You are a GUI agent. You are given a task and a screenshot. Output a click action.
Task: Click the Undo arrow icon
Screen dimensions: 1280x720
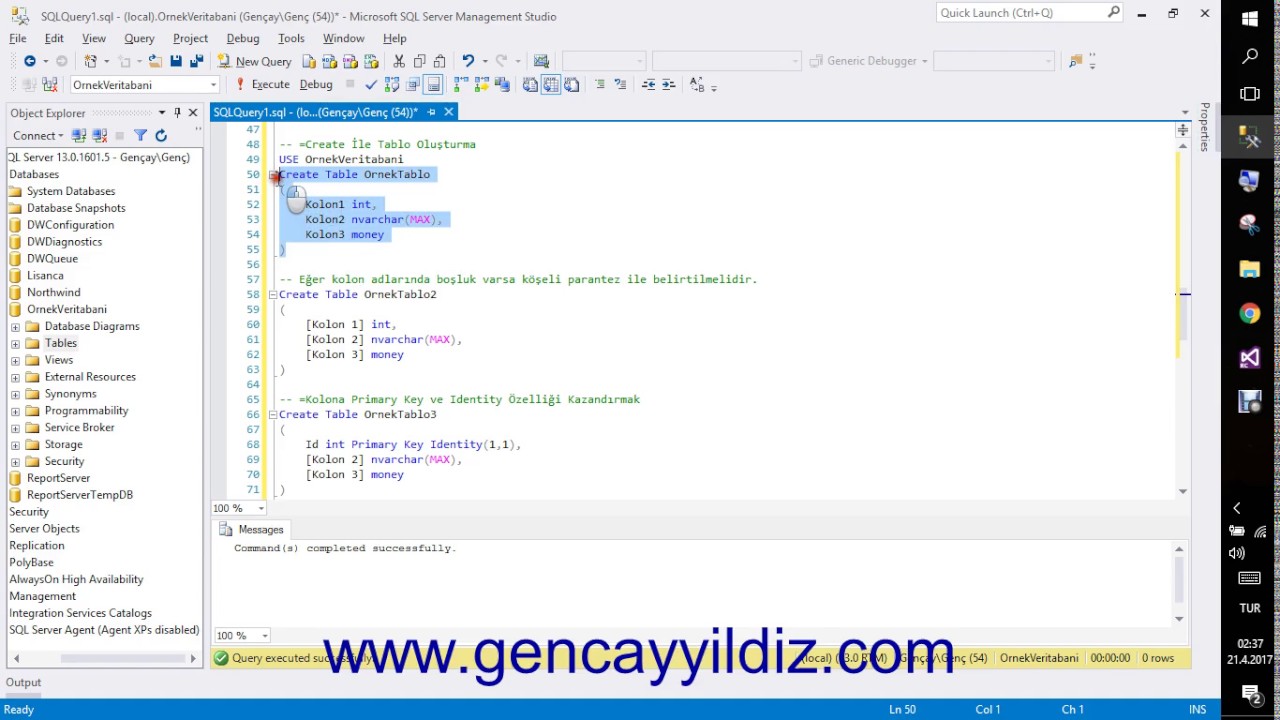pyautogui.click(x=467, y=61)
